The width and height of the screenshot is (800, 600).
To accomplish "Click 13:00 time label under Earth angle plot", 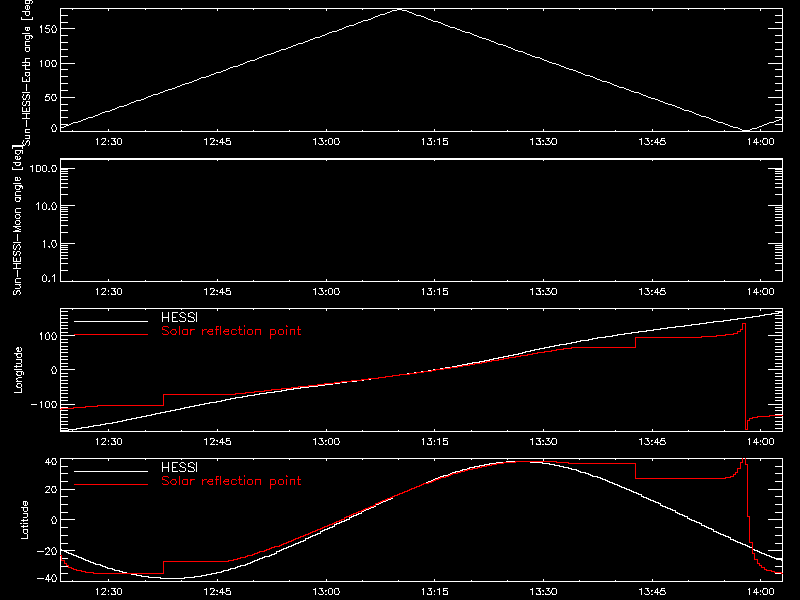I will (326, 142).
